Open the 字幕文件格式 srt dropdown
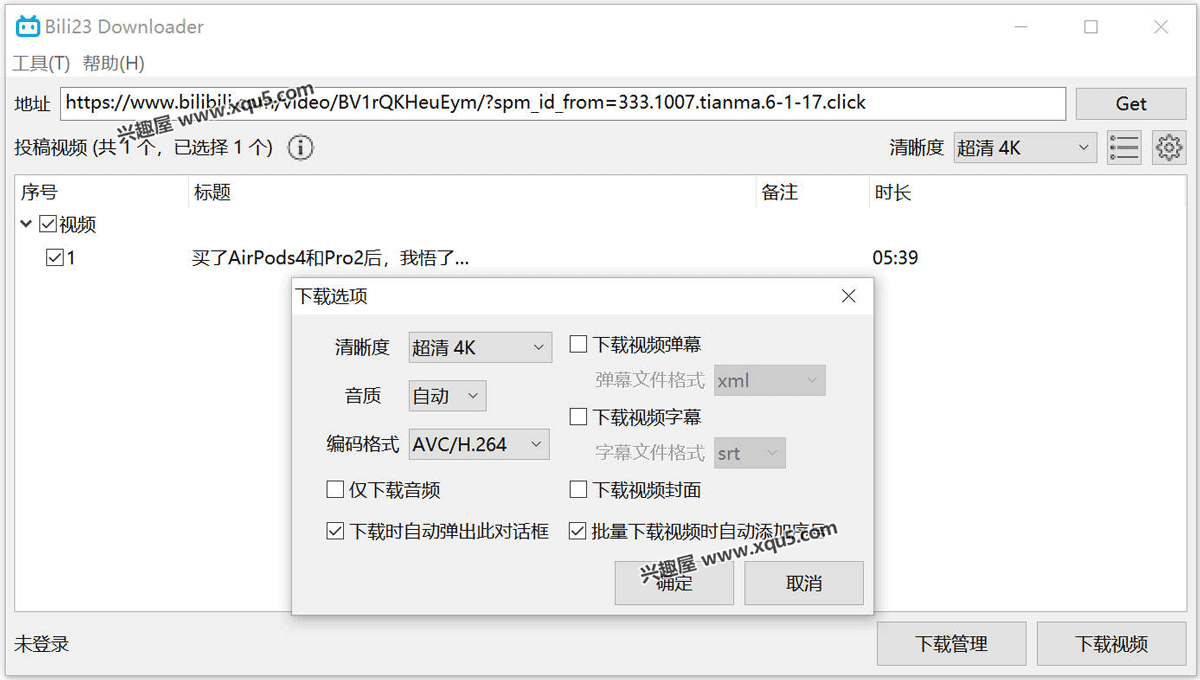 pyautogui.click(x=750, y=453)
